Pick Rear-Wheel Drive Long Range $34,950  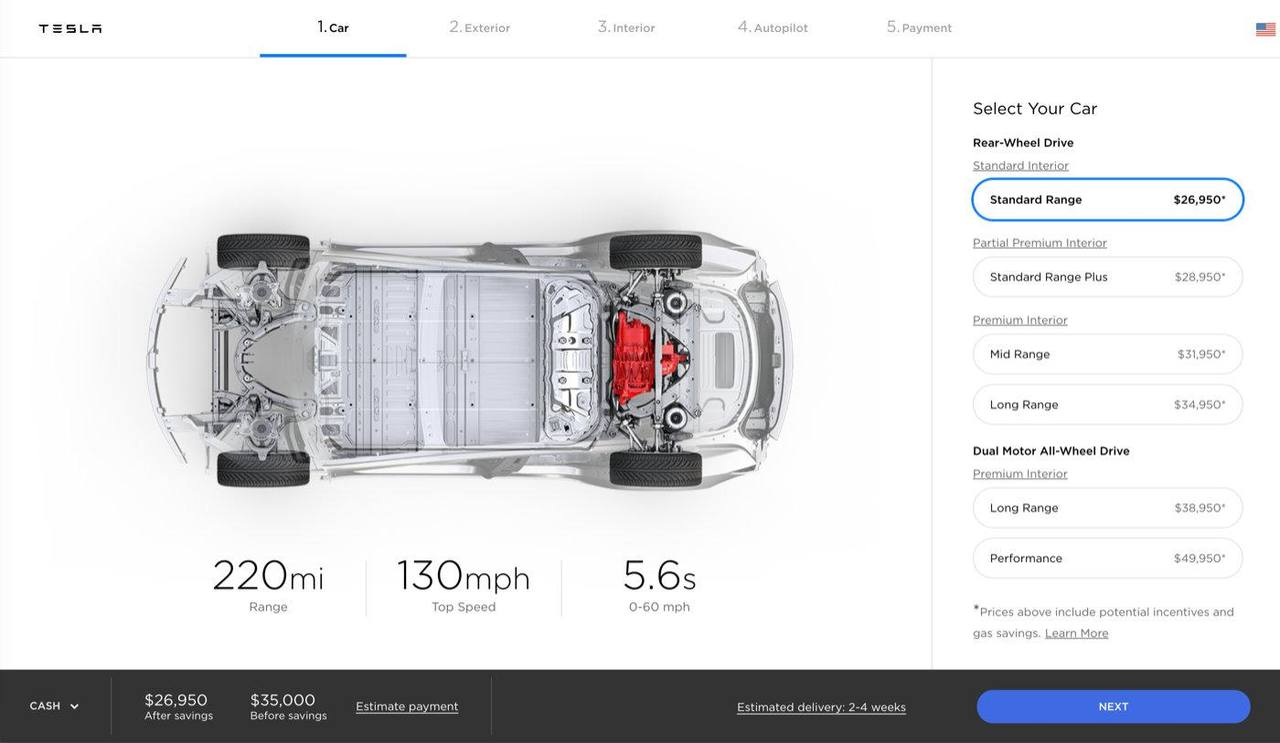click(1107, 405)
